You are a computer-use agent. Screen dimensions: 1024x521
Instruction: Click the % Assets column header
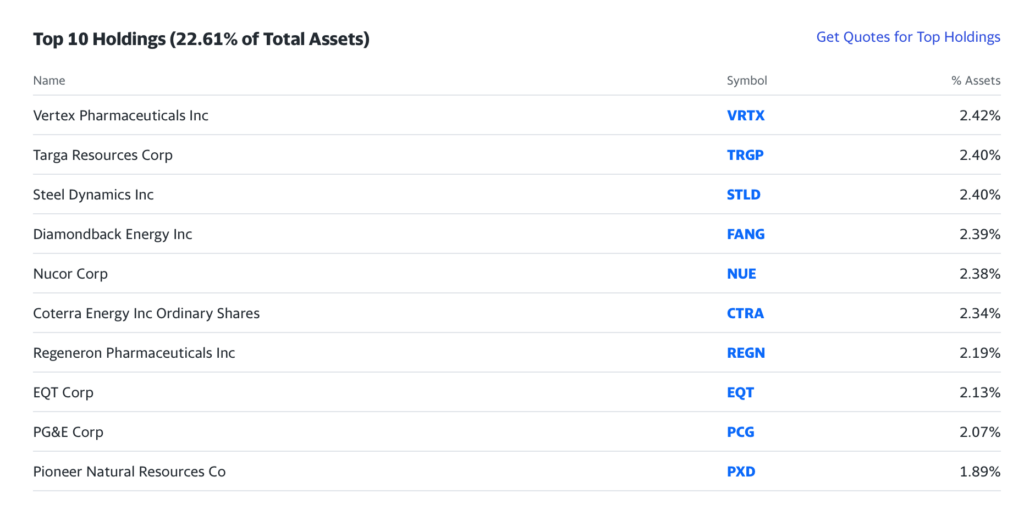click(x=976, y=80)
